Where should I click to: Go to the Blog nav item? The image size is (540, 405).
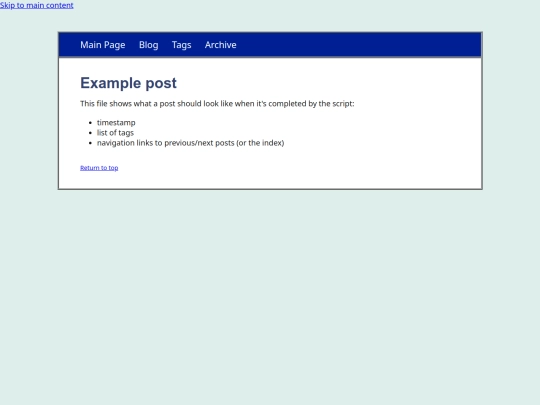click(148, 45)
